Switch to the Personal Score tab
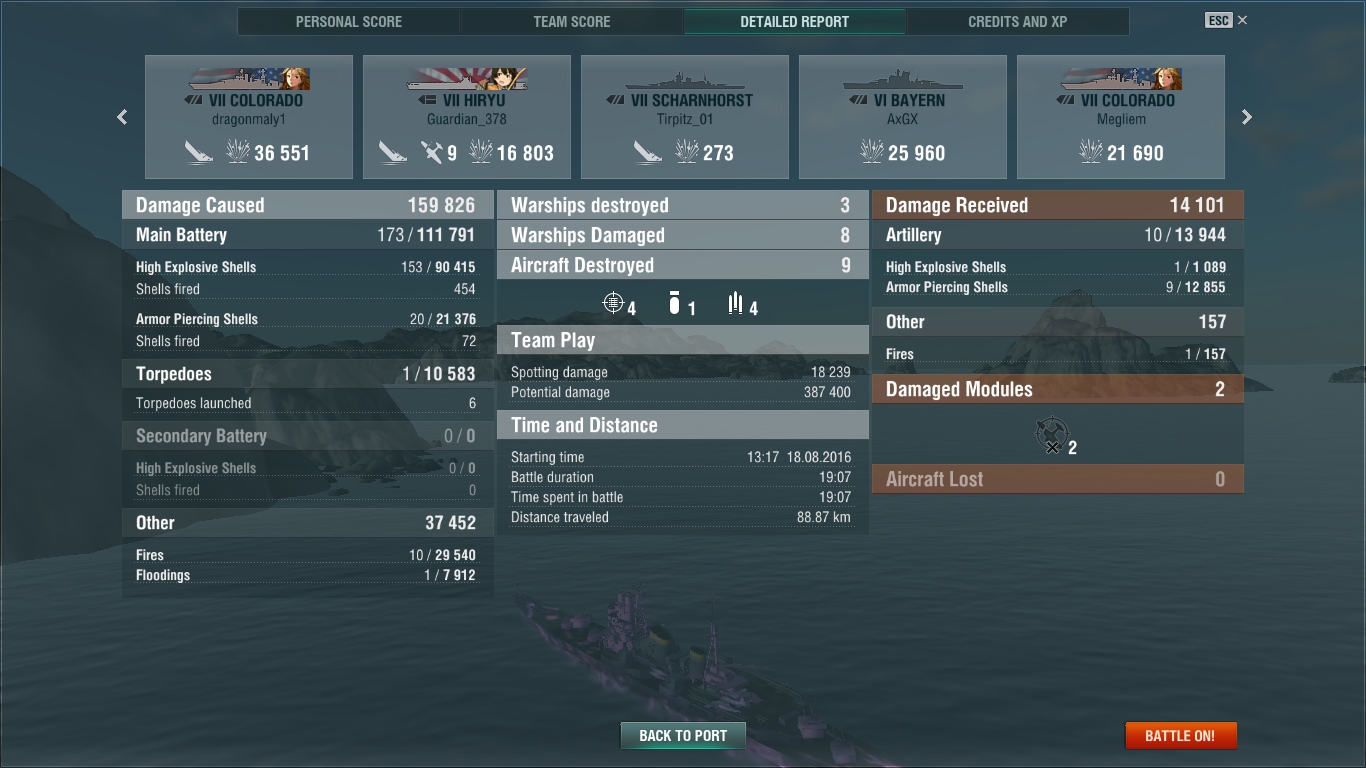The image size is (1366, 768). 349,21
